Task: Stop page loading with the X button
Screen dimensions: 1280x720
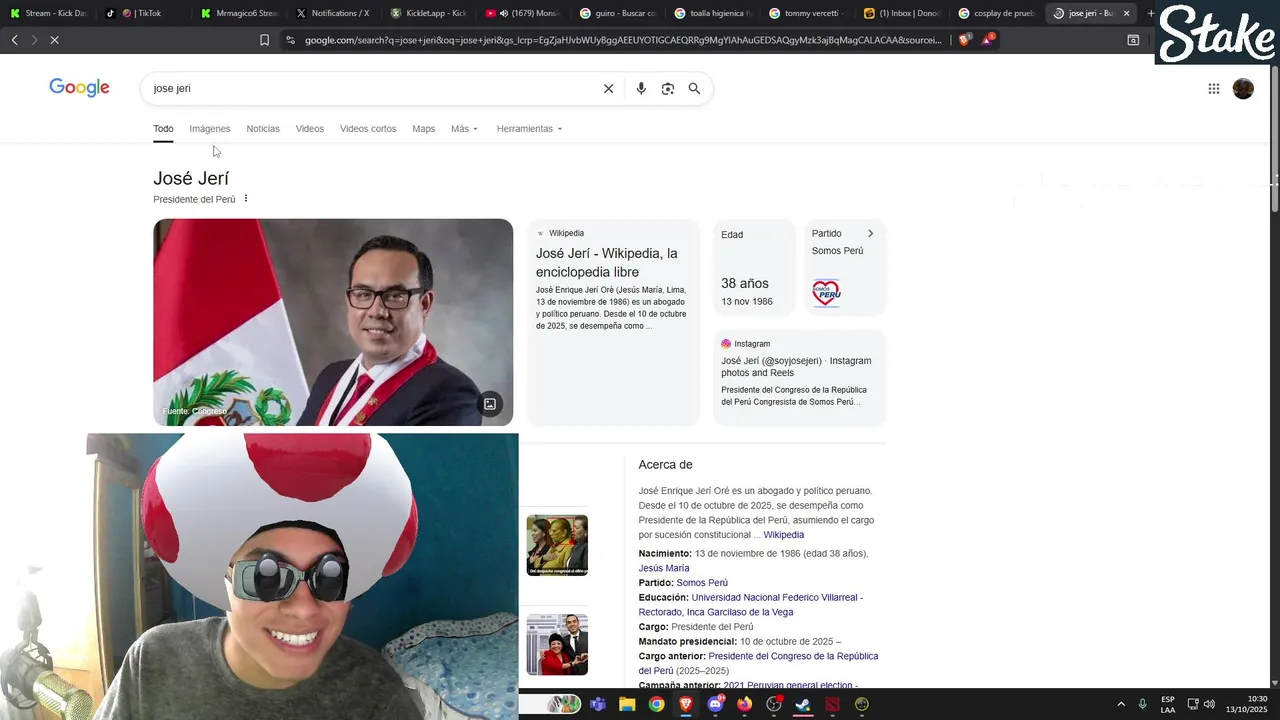Action: pyautogui.click(x=55, y=40)
